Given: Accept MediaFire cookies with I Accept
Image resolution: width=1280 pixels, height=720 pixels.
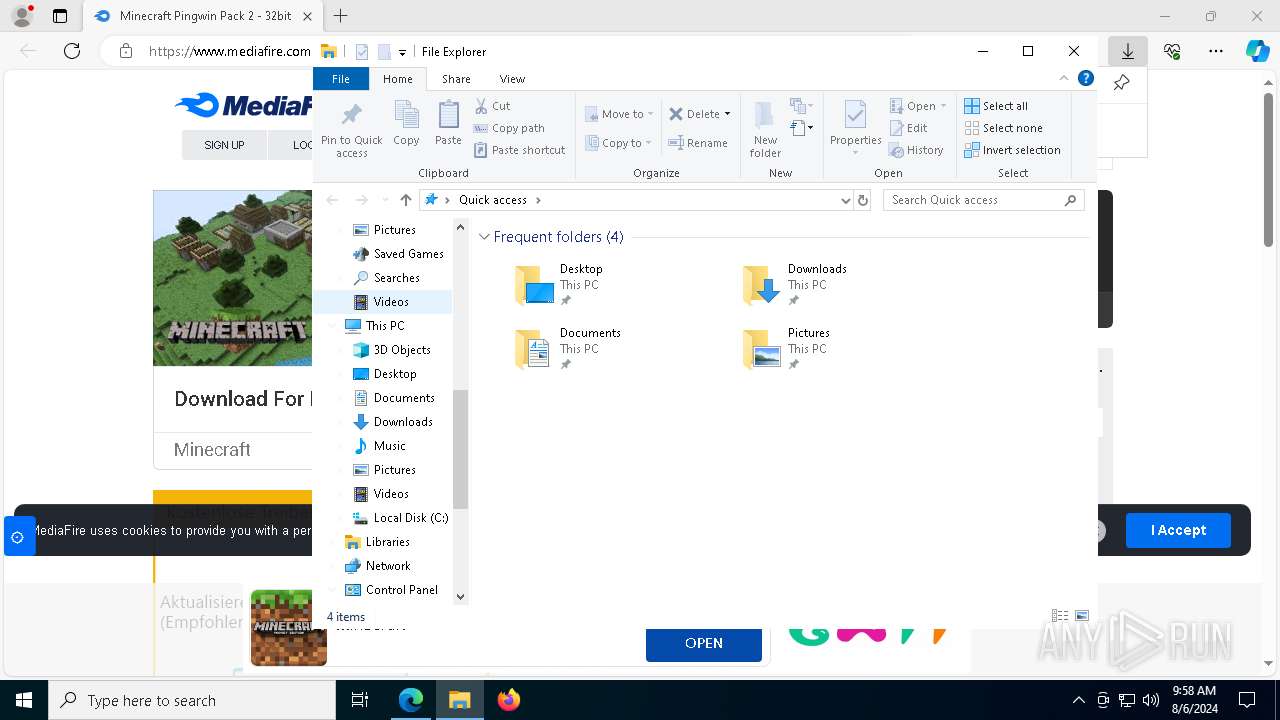Looking at the screenshot, I should pos(1177,530).
